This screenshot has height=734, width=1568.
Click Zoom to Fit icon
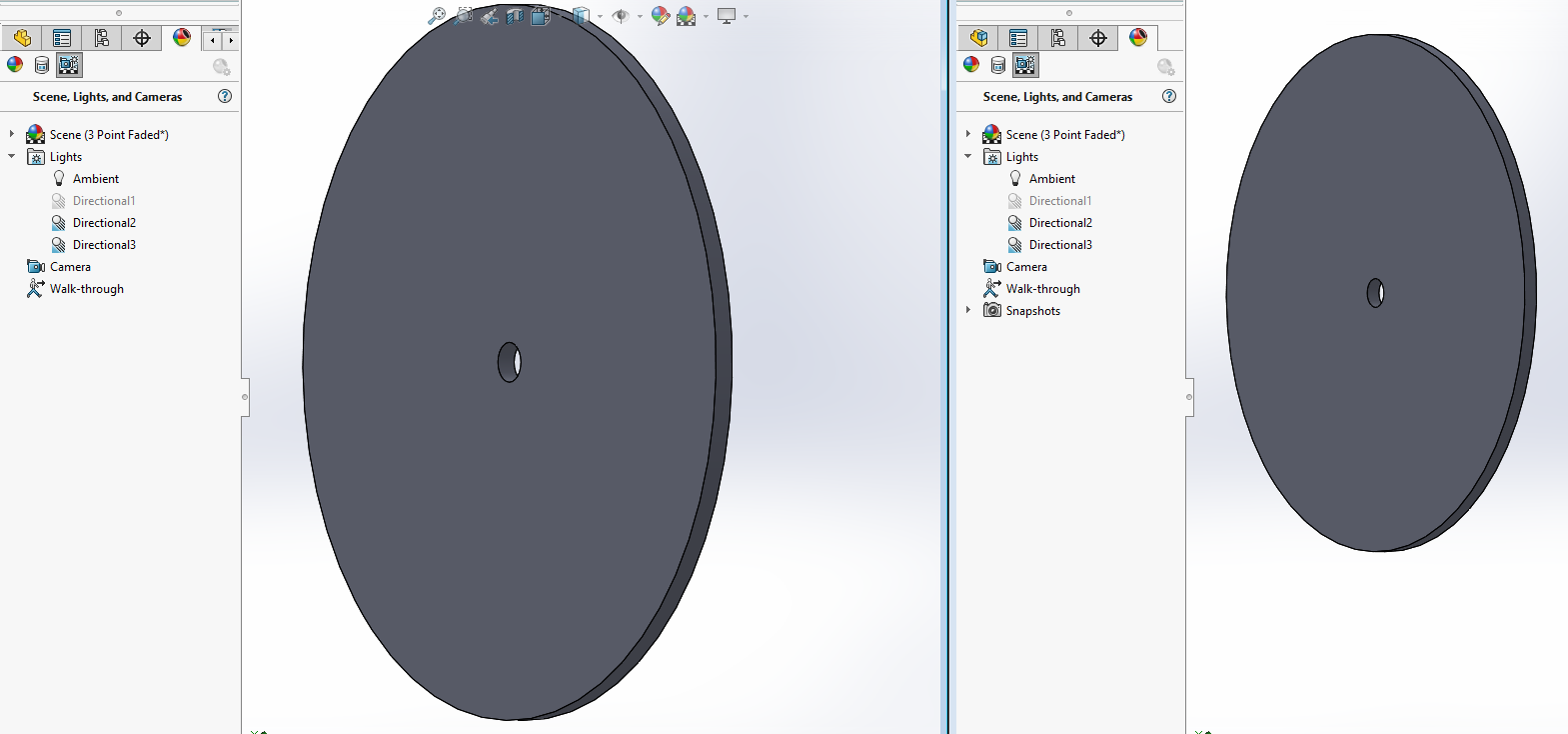click(x=437, y=16)
